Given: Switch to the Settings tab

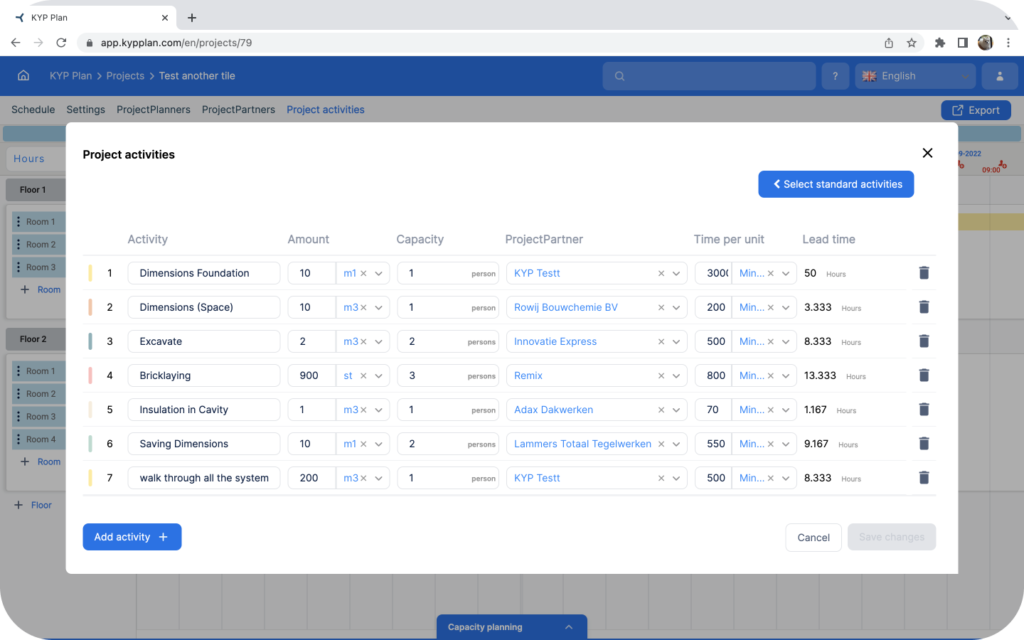Looking at the screenshot, I should point(85,109).
